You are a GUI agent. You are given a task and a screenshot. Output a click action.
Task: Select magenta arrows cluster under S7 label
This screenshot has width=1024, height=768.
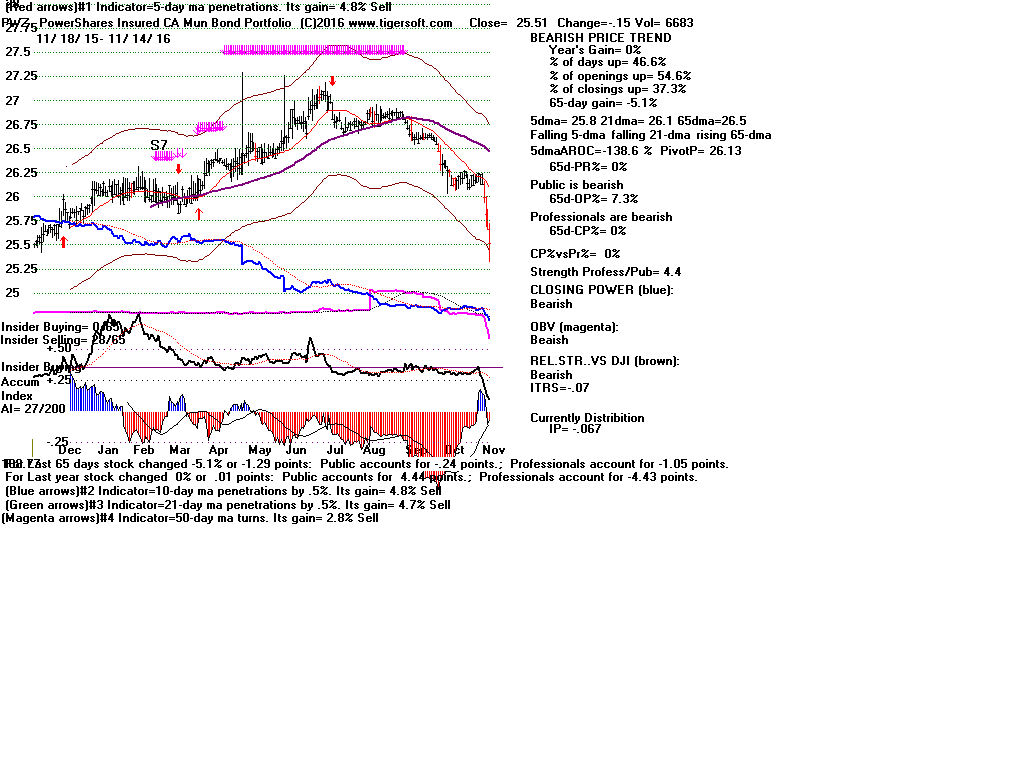[169, 155]
